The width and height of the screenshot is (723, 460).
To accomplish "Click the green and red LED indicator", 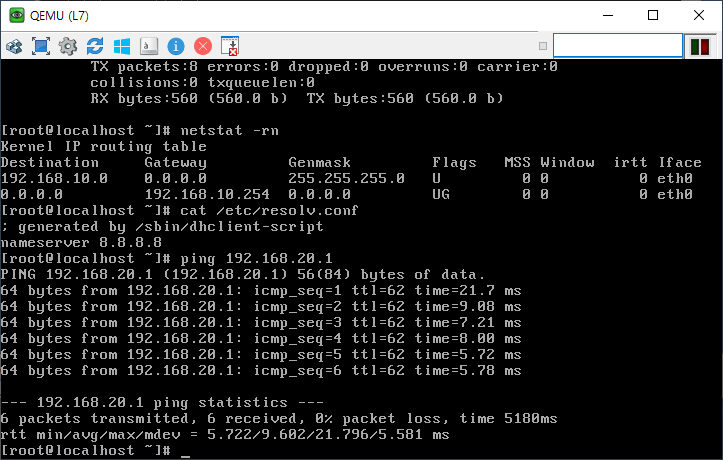I will point(699,47).
